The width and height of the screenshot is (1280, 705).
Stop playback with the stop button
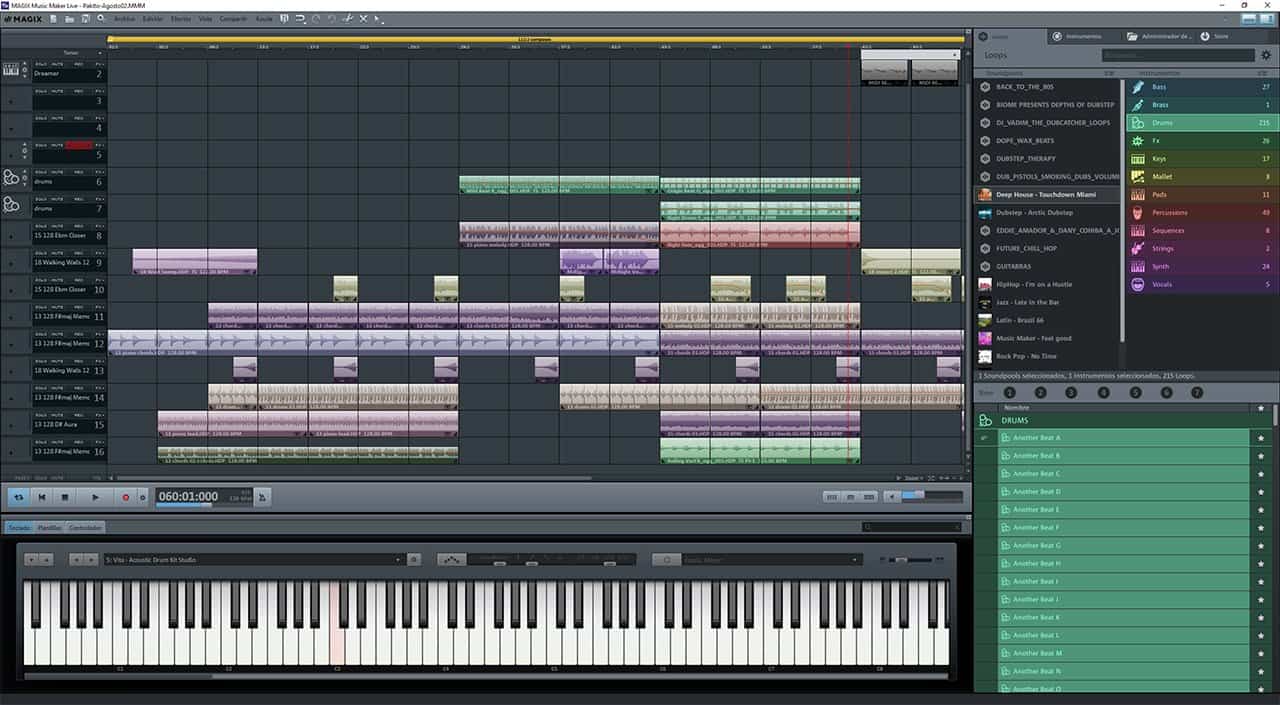click(x=65, y=497)
